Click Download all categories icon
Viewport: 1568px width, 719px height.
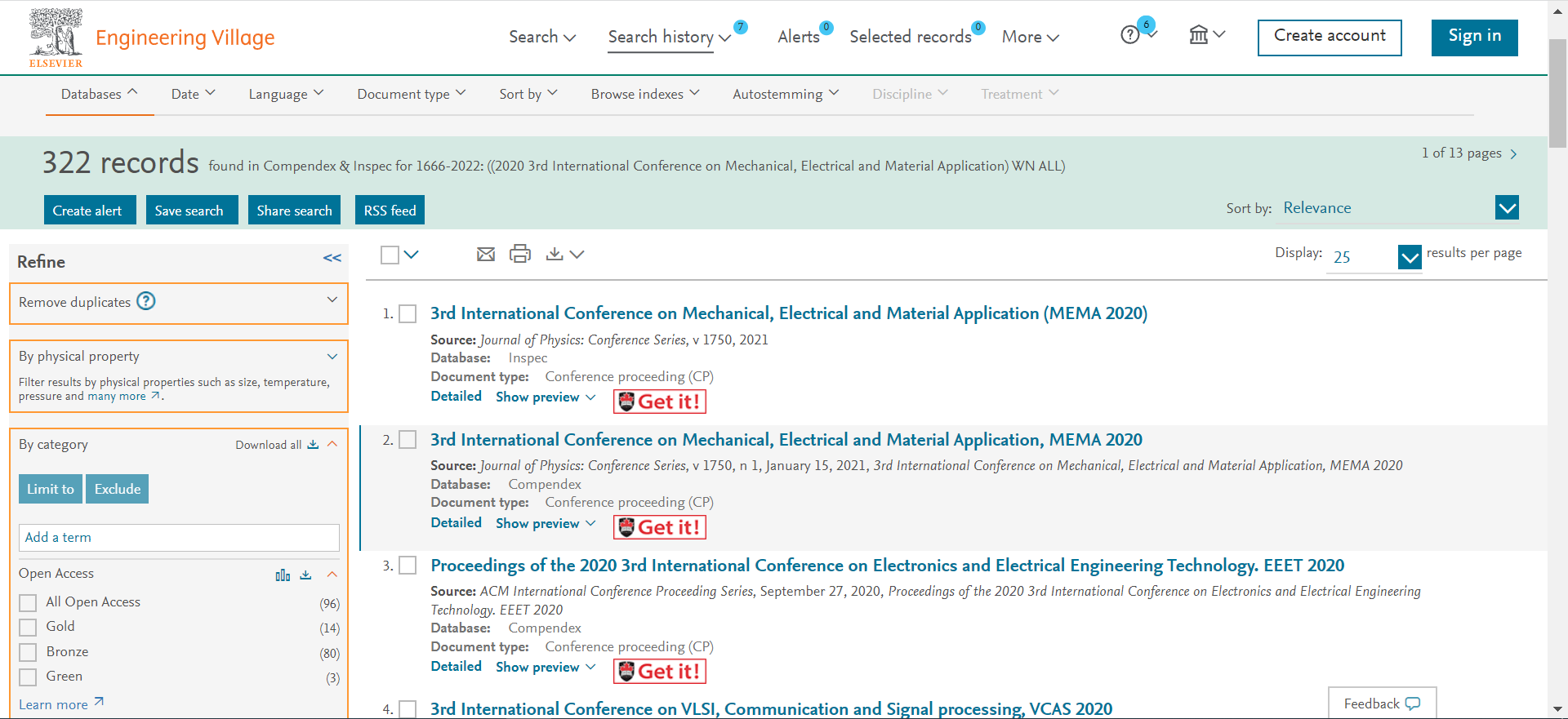[313, 444]
